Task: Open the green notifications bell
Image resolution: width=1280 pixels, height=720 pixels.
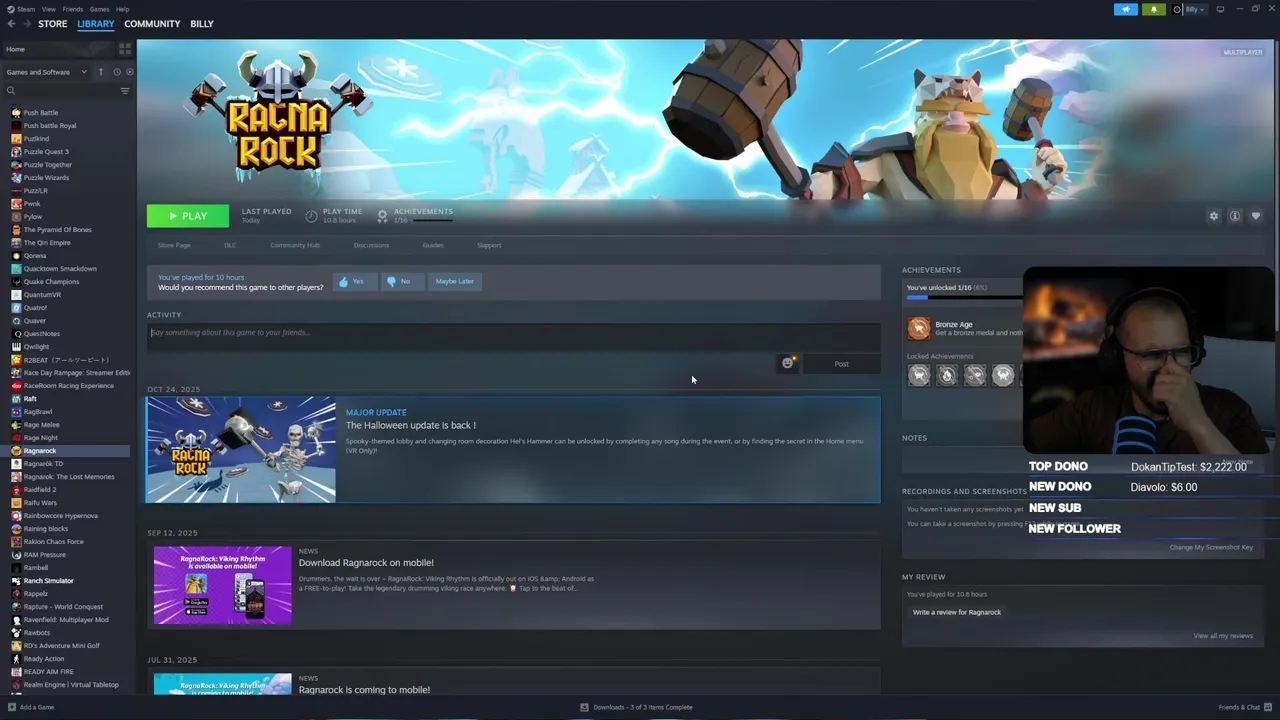Action: click(1154, 9)
